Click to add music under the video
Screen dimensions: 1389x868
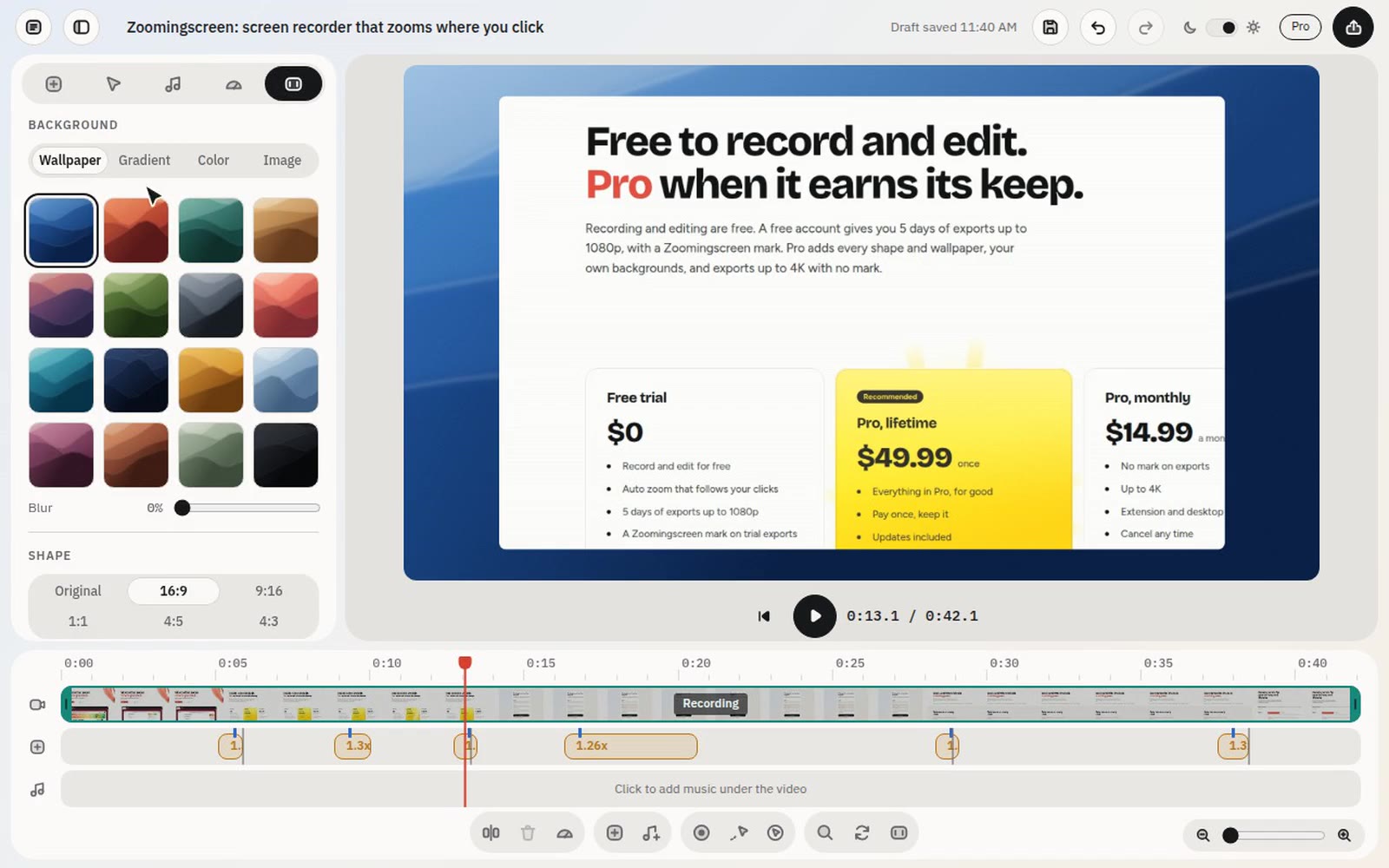pyautogui.click(x=710, y=789)
